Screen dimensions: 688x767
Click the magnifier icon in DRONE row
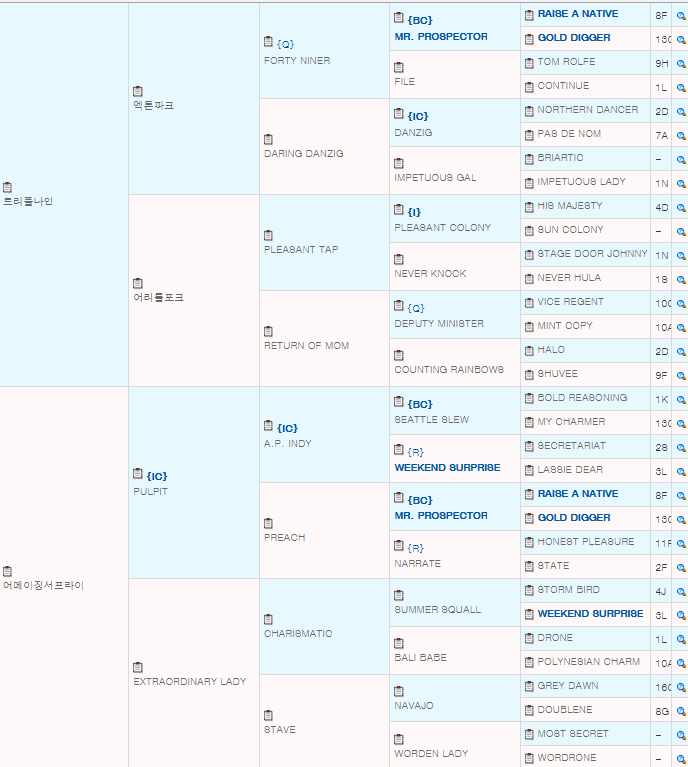click(x=681, y=639)
